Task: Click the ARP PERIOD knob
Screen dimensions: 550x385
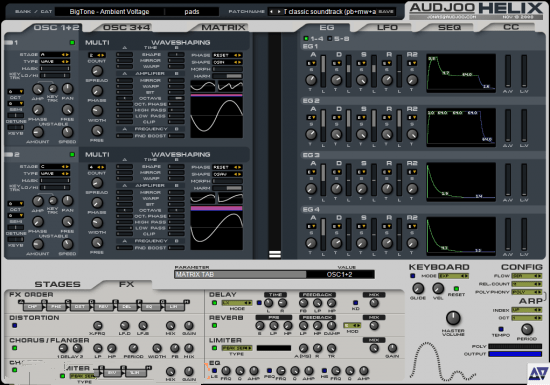Action: tap(526, 329)
